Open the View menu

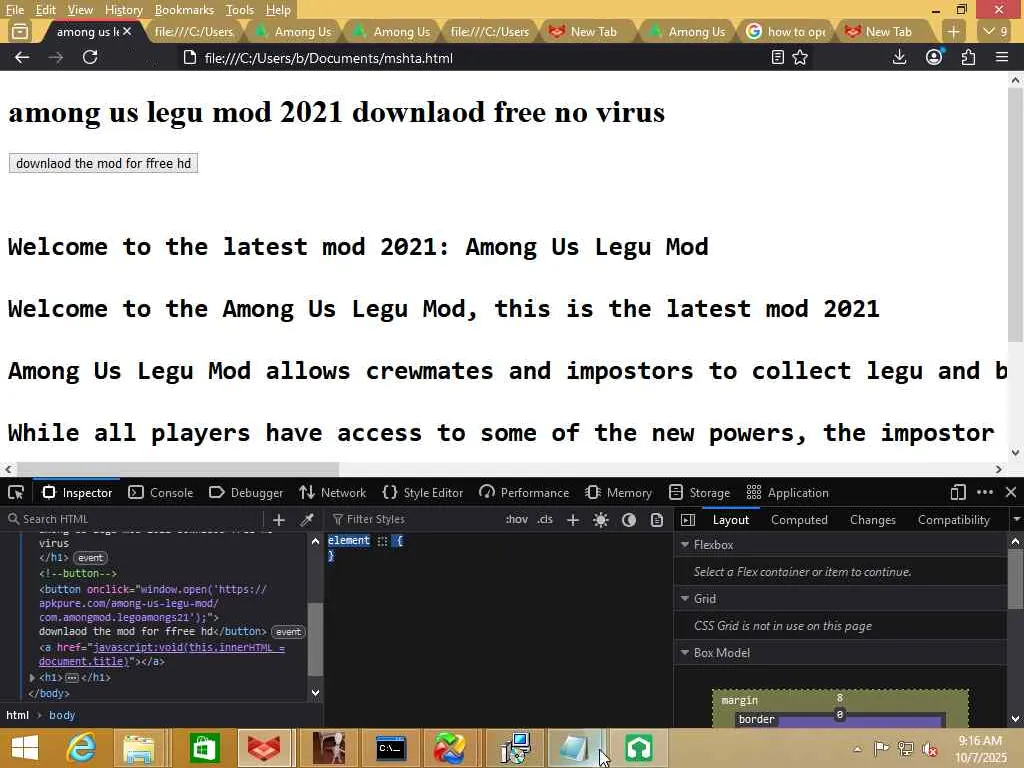pyautogui.click(x=80, y=10)
